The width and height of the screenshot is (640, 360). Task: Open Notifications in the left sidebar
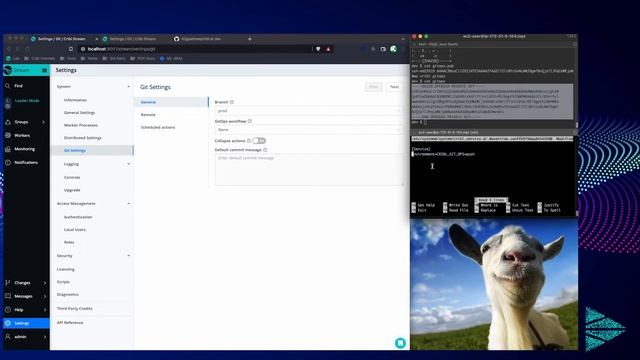pyautogui.click(x=26, y=162)
